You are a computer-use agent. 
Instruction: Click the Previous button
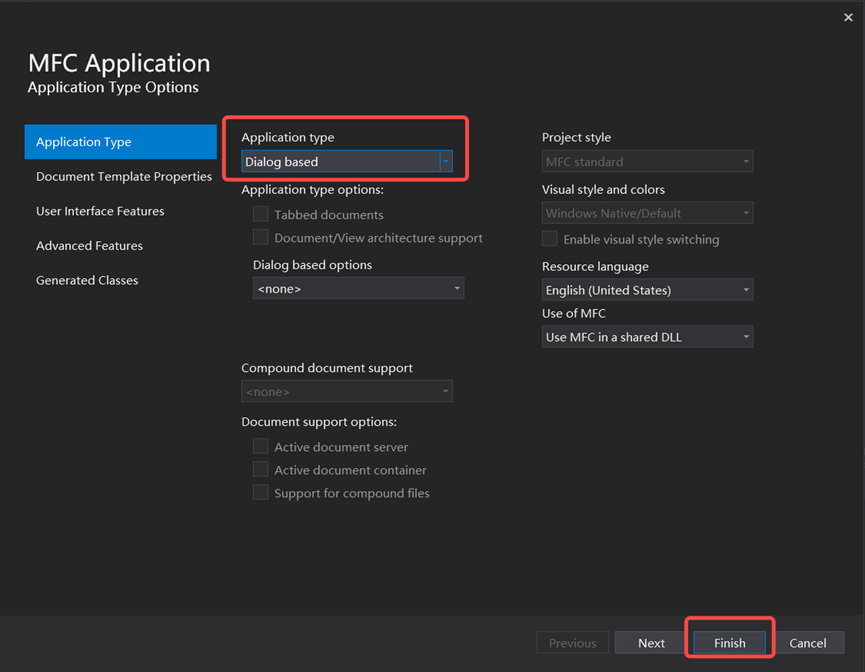tap(573, 643)
